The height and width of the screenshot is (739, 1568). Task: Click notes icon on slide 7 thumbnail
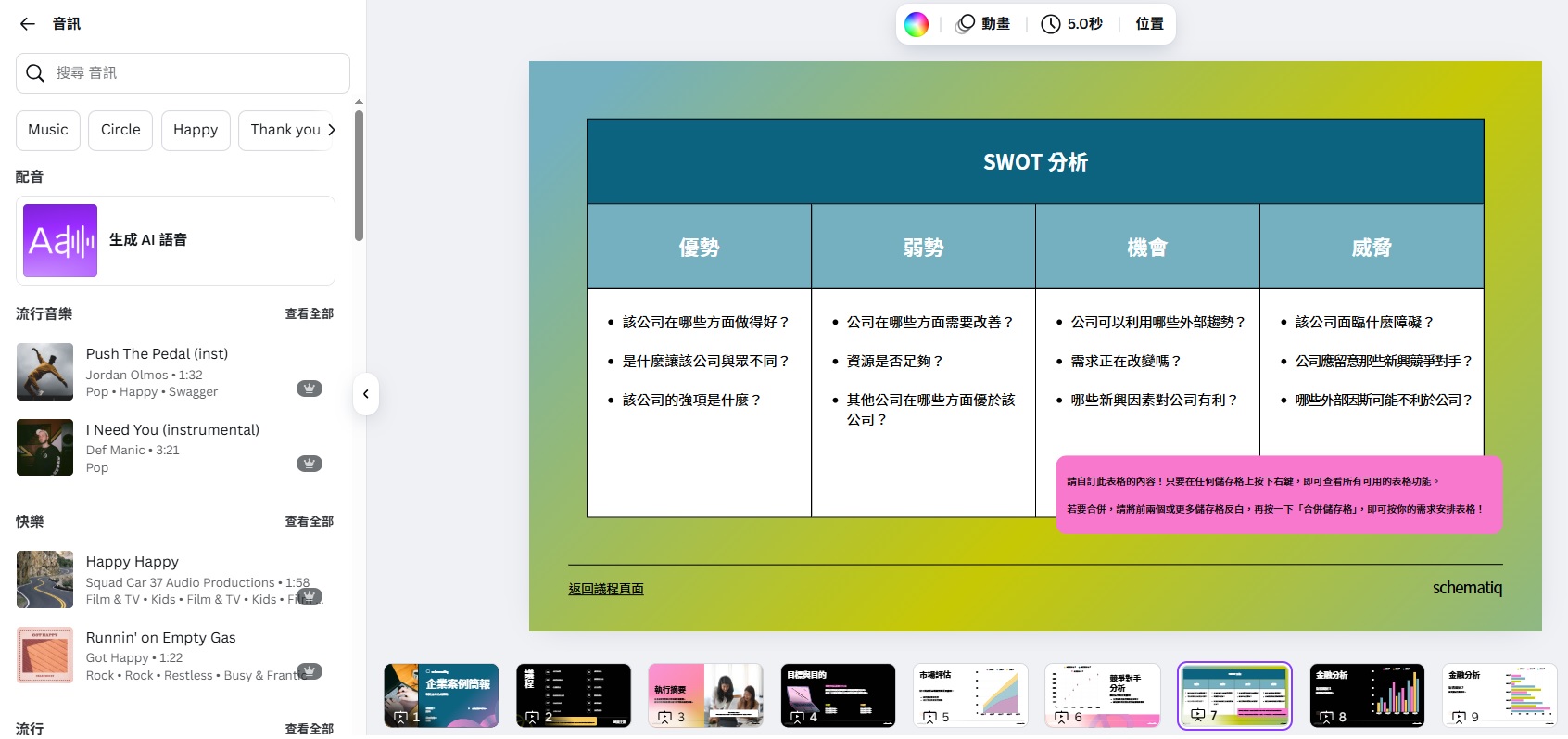1197,715
